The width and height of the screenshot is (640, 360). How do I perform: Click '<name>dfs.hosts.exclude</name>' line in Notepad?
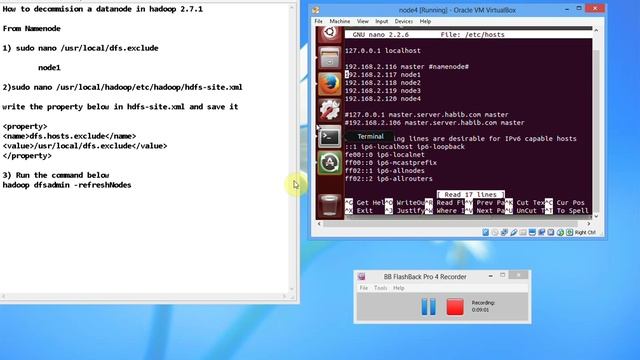pyautogui.click(x=69, y=136)
